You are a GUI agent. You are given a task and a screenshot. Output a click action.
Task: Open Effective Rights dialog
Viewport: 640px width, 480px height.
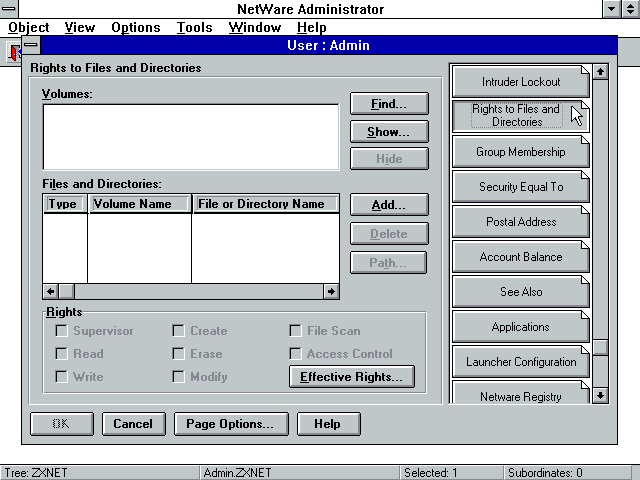(x=351, y=376)
